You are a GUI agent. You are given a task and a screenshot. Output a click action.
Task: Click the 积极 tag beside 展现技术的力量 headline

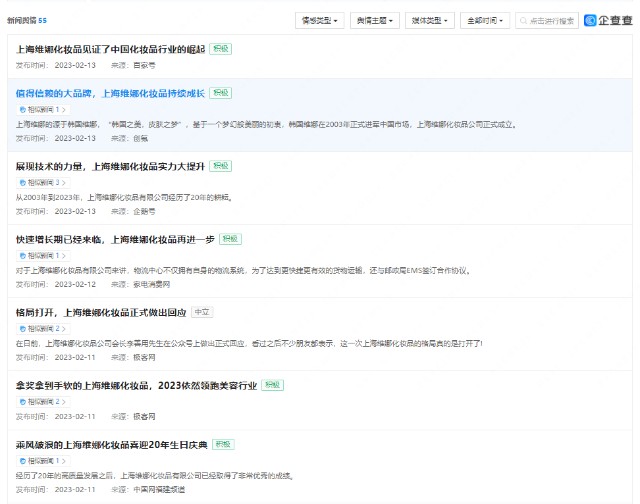coord(221,166)
